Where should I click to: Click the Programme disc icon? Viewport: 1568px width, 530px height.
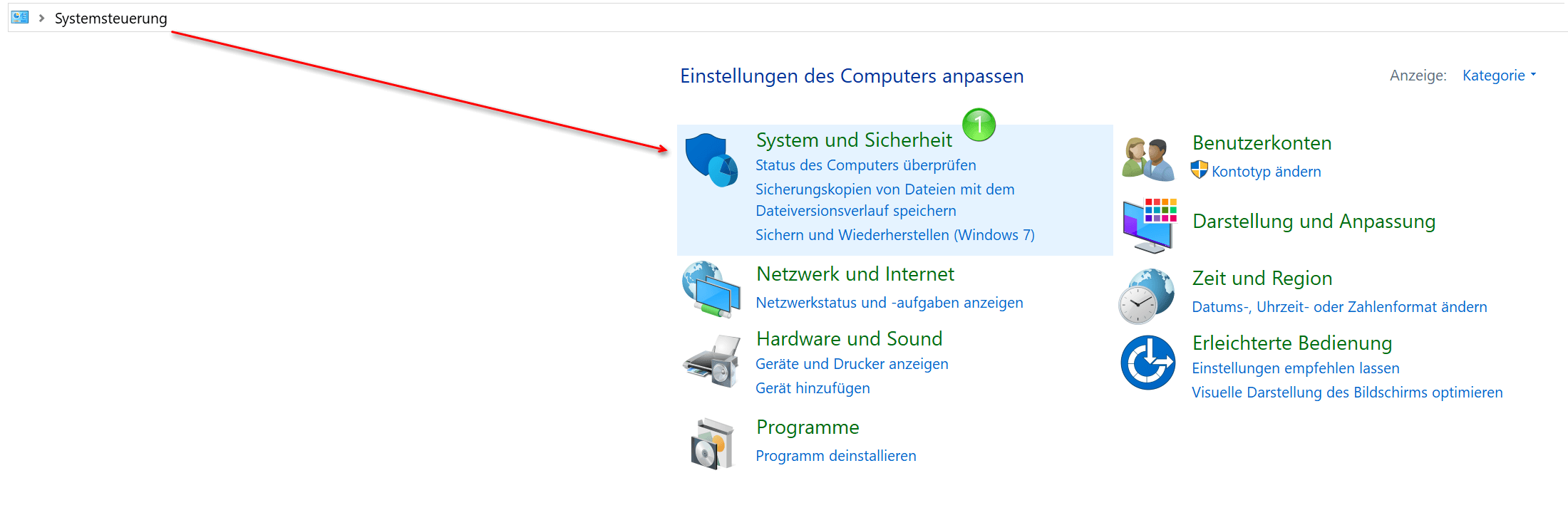(x=712, y=444)
